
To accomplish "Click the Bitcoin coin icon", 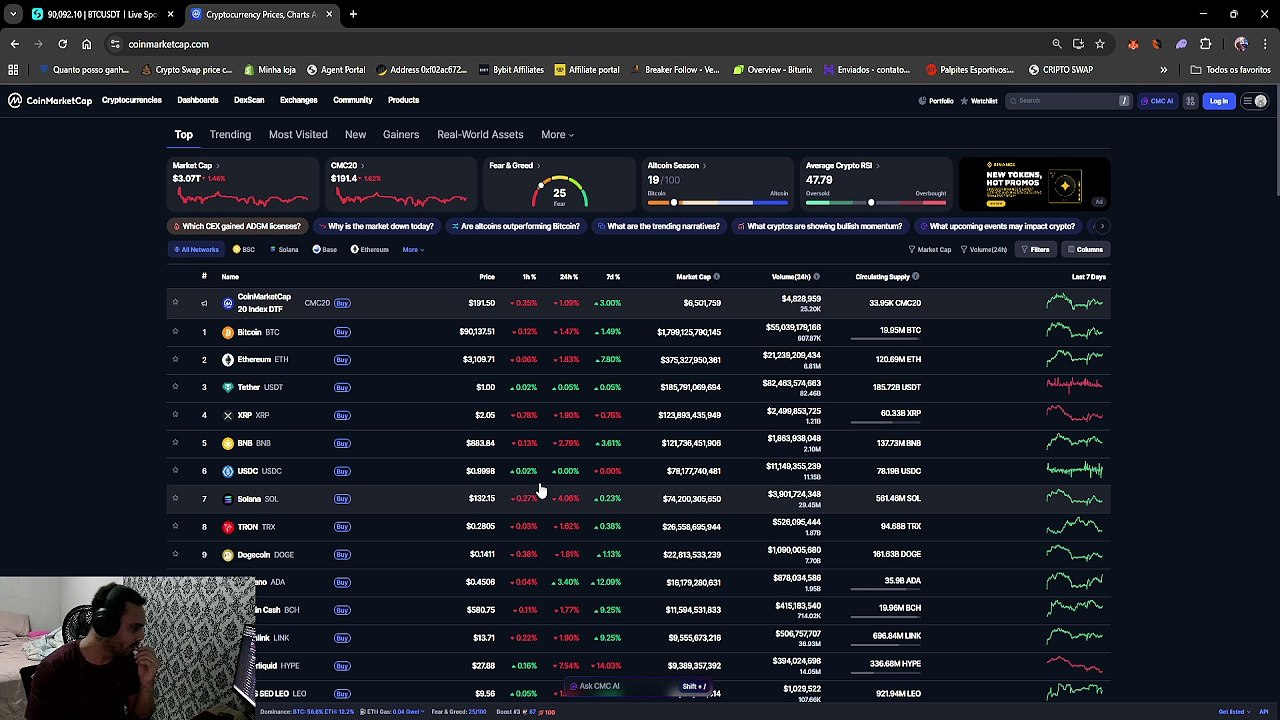I will (x=228, y=332).
